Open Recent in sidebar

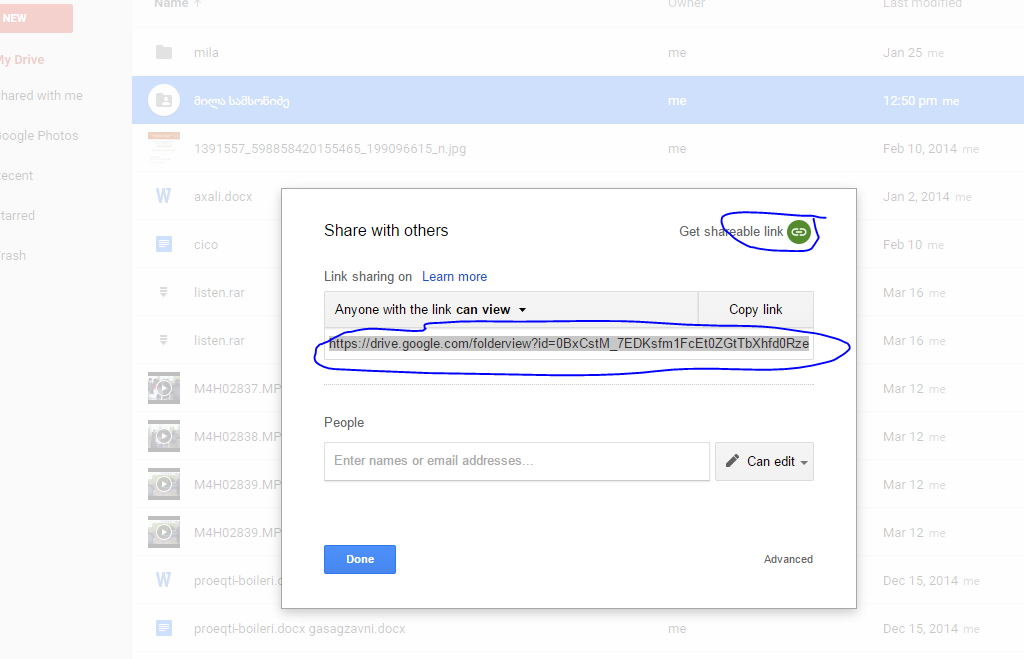[16, 175]
